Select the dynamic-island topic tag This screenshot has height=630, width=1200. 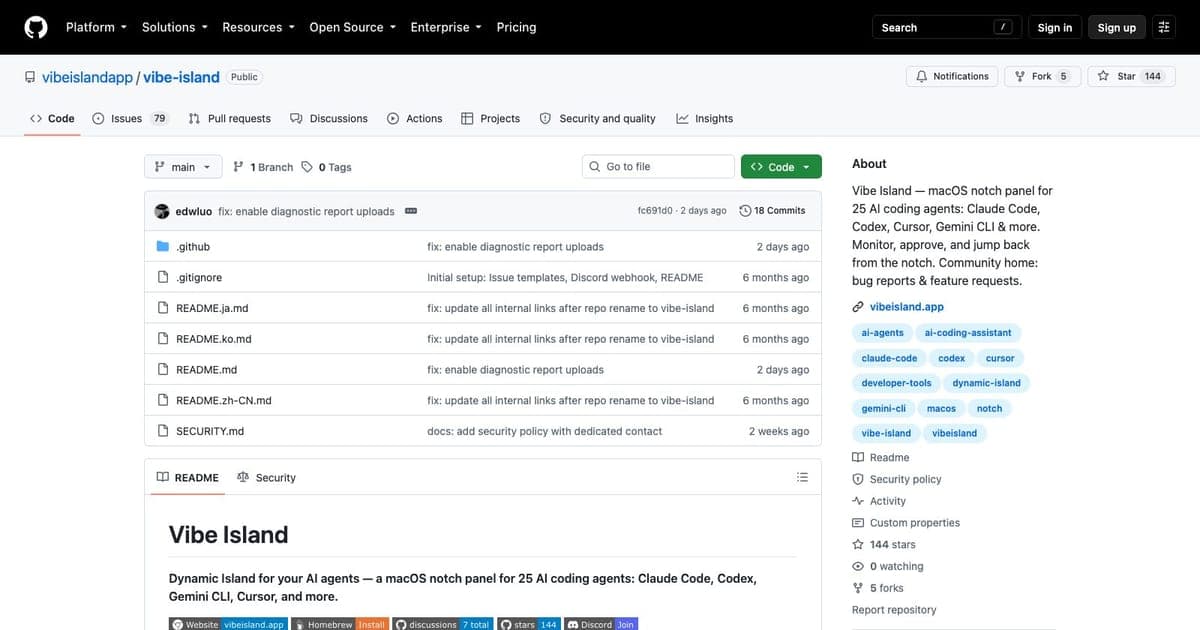987,383
